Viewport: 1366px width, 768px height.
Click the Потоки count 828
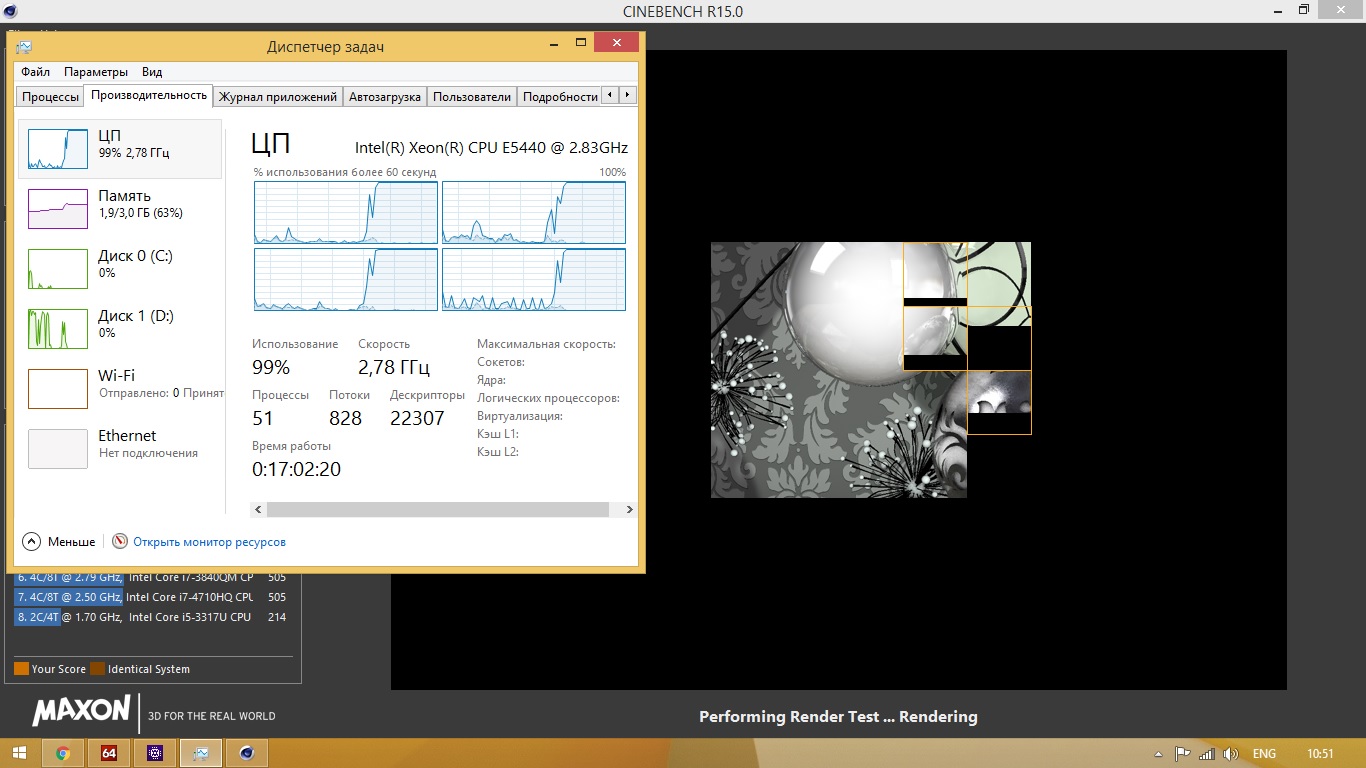345,418
